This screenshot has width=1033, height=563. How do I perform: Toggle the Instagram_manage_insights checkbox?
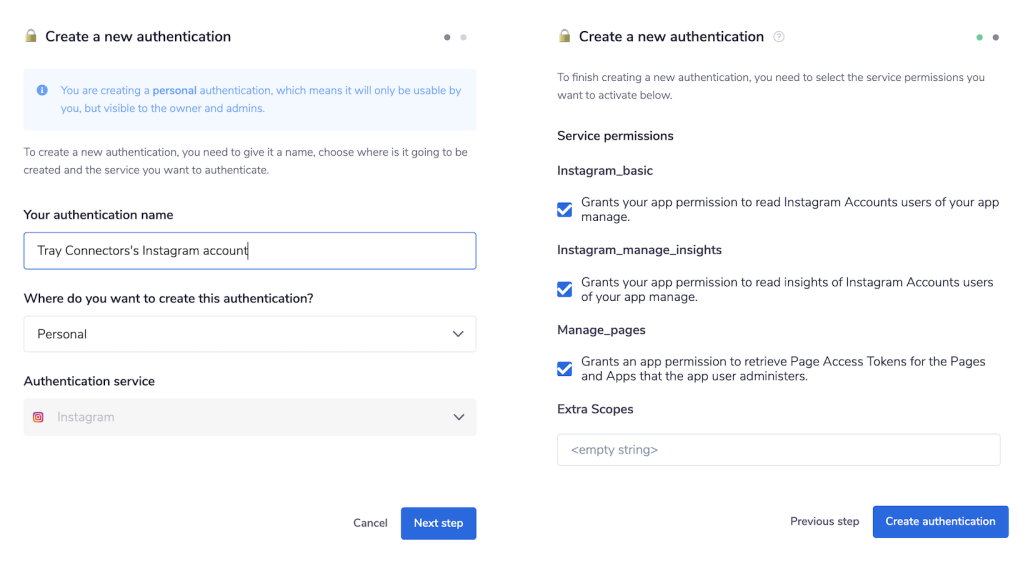(x=565, y=289)
